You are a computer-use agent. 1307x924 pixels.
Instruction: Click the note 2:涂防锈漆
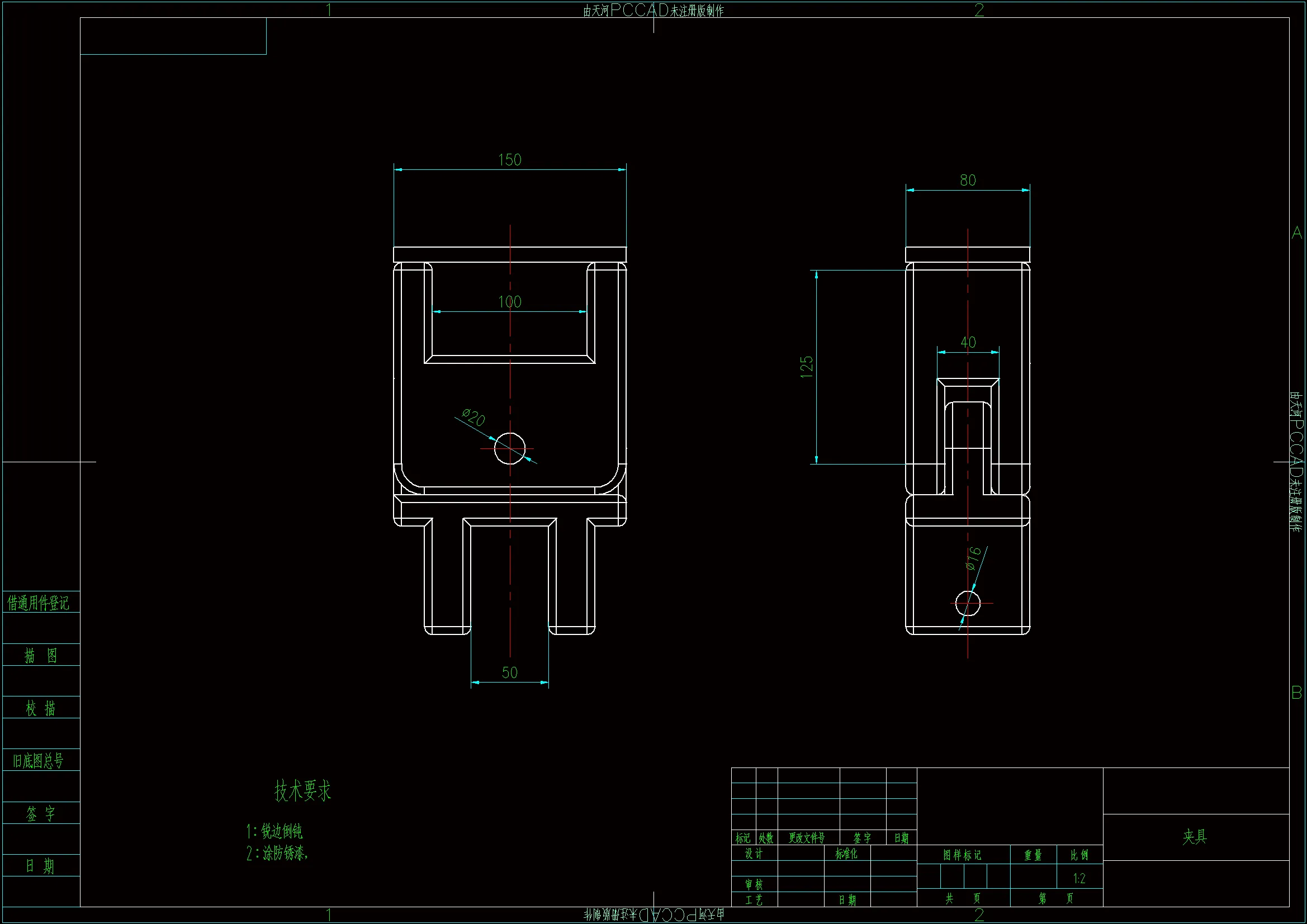[x=277, y=853]
